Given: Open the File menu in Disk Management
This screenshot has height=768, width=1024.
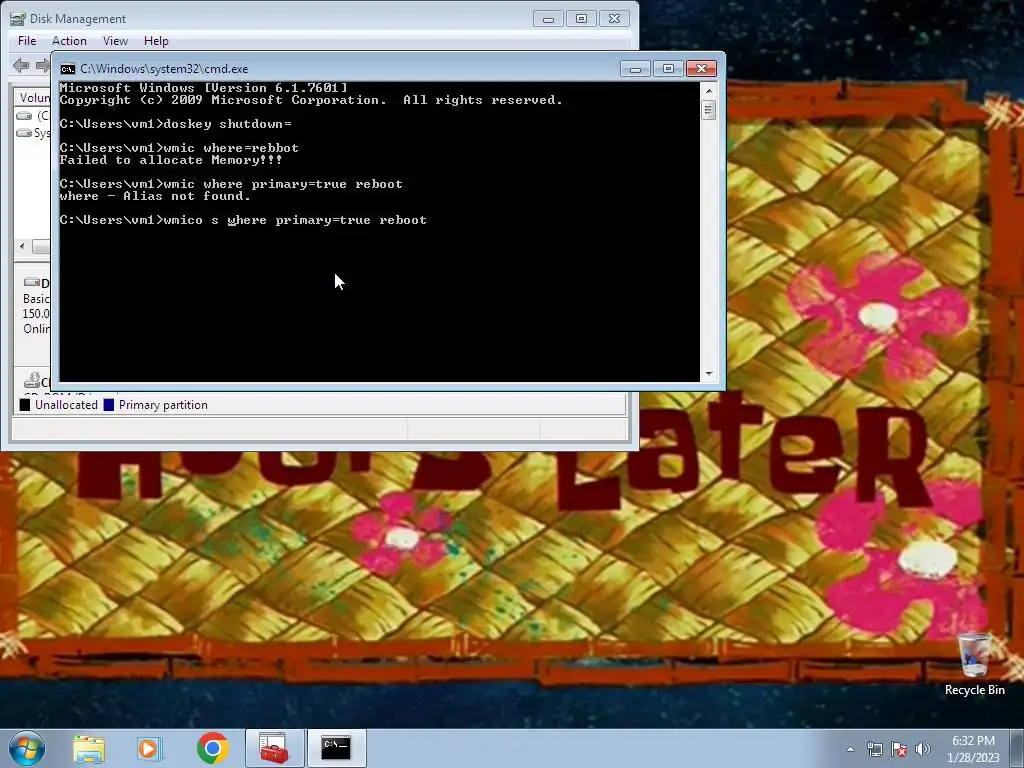Looking at the screenshot, I should coord(27,40).
